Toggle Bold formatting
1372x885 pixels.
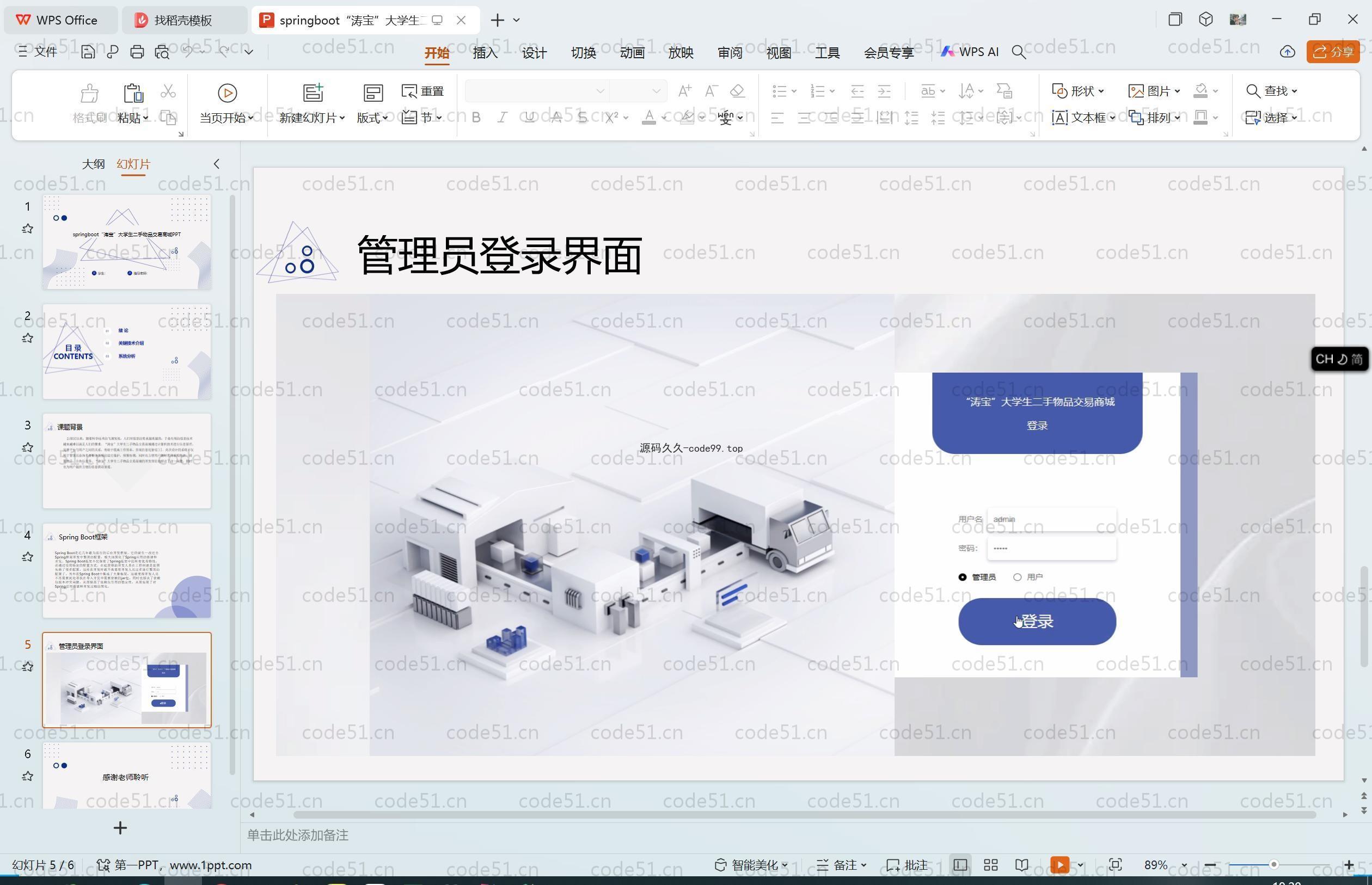(x=476, y=118)
